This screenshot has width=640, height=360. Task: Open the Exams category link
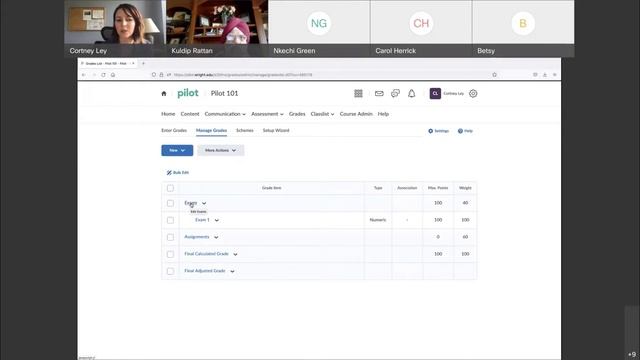[191, 203]
